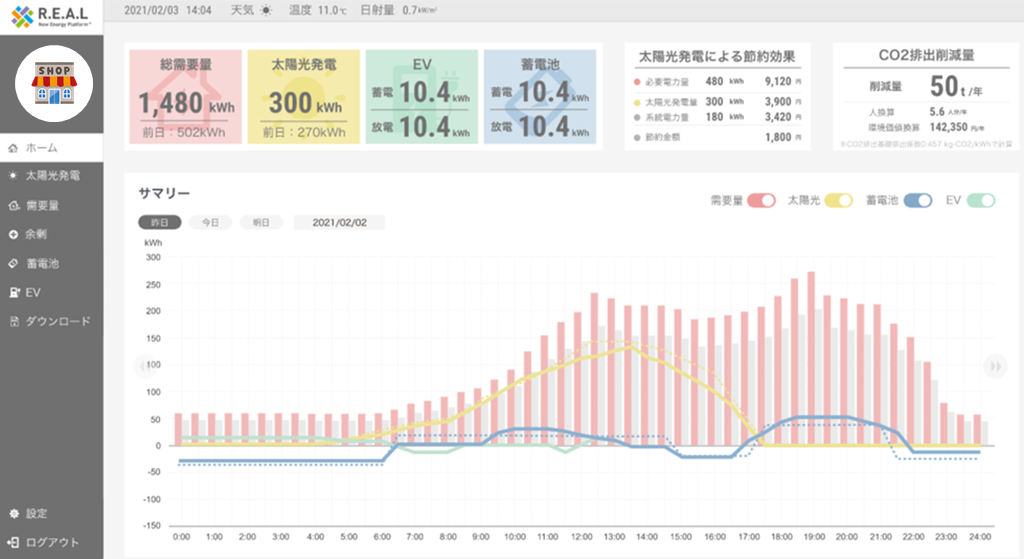Log out using ログアウト

(x=44, y=543)
